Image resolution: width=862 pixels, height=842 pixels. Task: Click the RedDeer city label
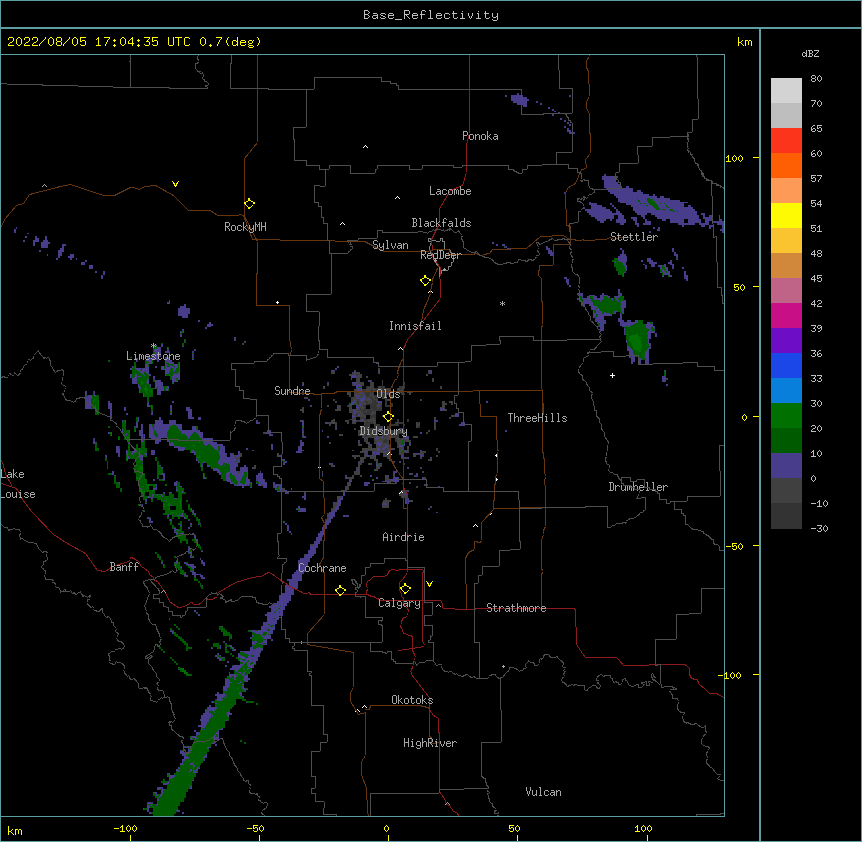click(x=440, y=255)
